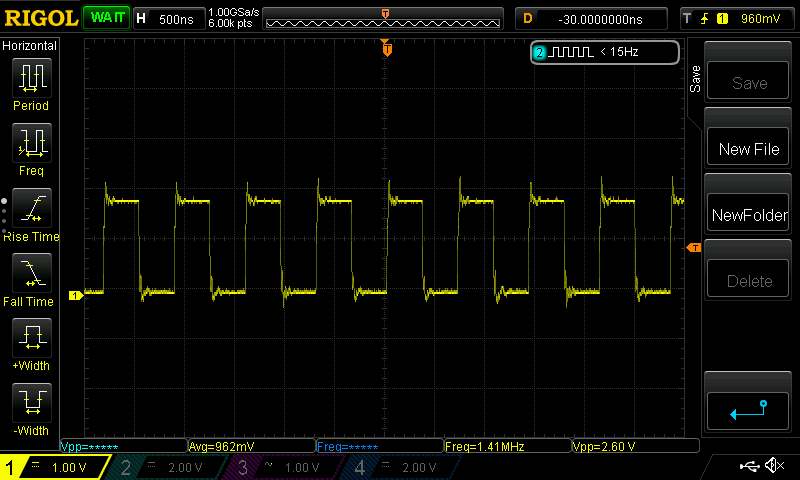Click the 1.00GSa/s sample rate text
The image size is (800, 480).
pos(234,12)
